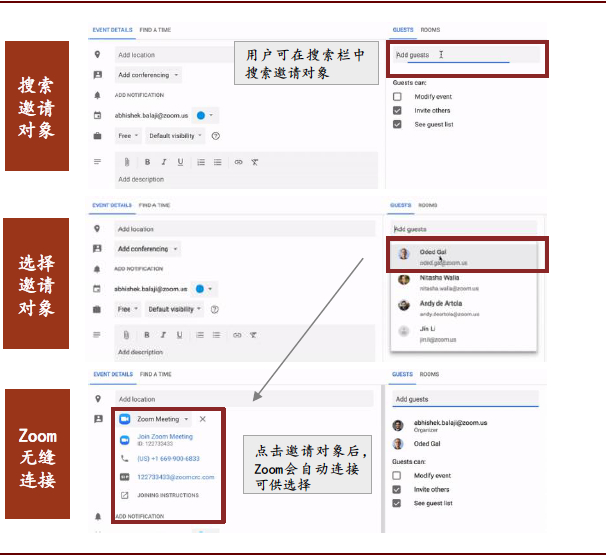Screen dimensions: 611x558
Task: Click numbered list icon in 搜索邀请对象 screenshot
Action: coord(201,162)
